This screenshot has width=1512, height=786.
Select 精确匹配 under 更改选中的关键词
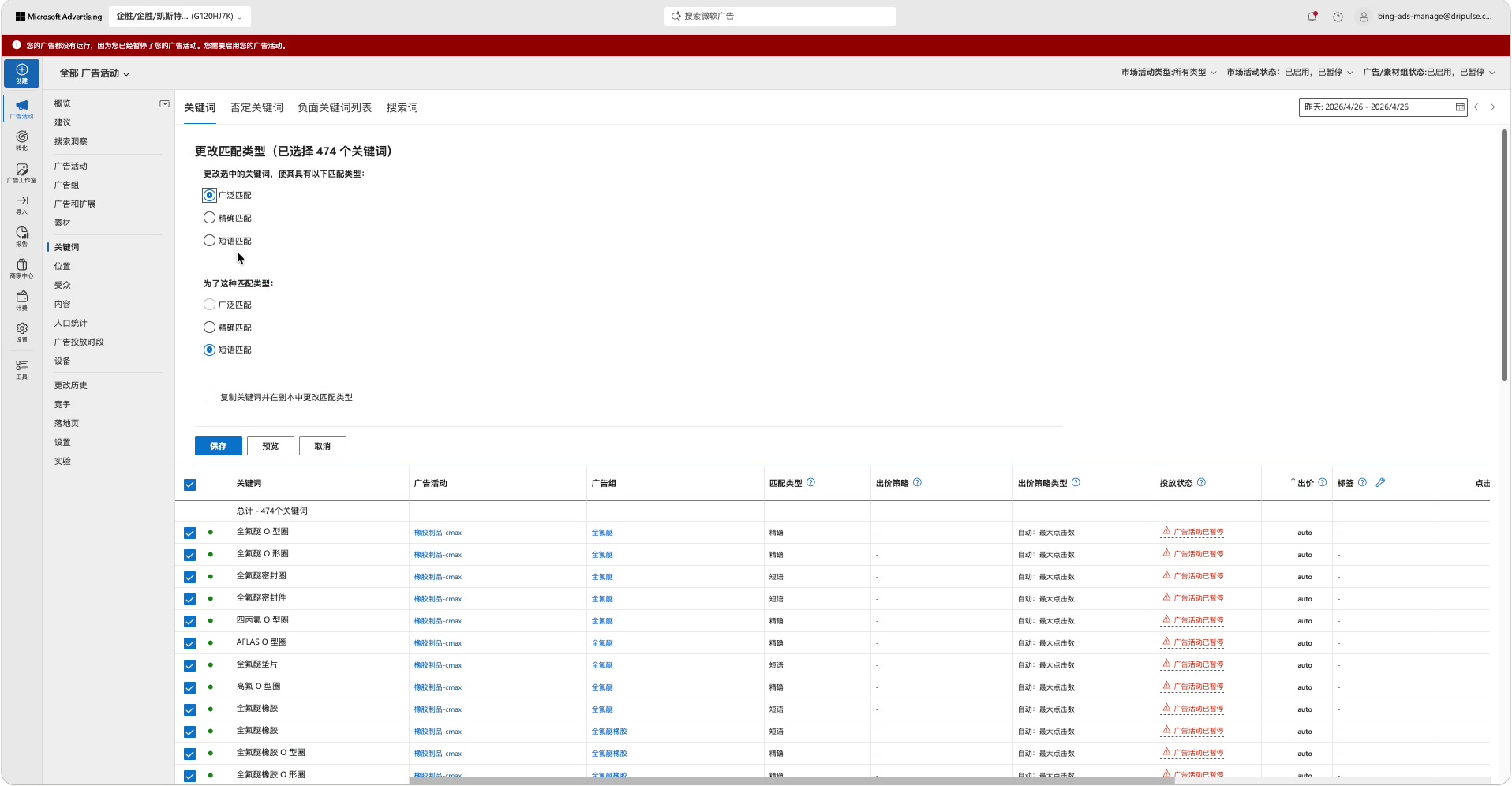pos(209,218)
